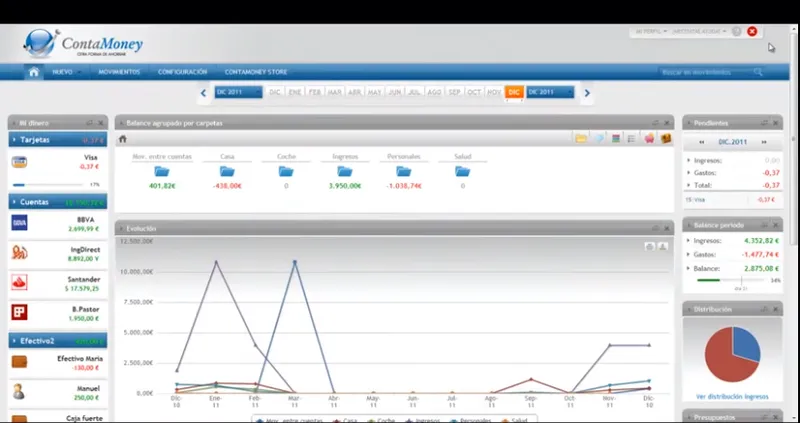This screenshot has width=800, height=423.
Task: Select the highlighted orange DIC month tab
Action: coord(514,92)
